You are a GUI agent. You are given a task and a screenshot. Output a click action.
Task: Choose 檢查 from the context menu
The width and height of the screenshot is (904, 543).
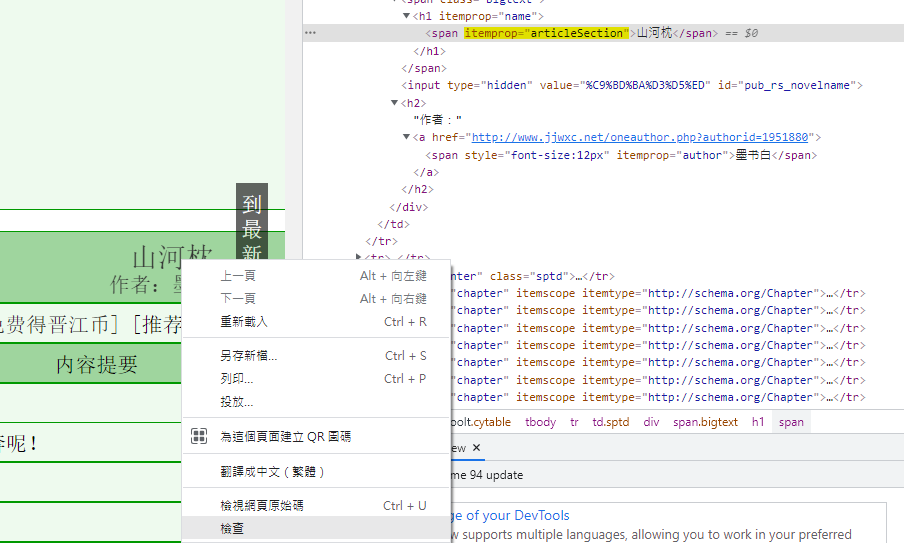coord(316,528)
